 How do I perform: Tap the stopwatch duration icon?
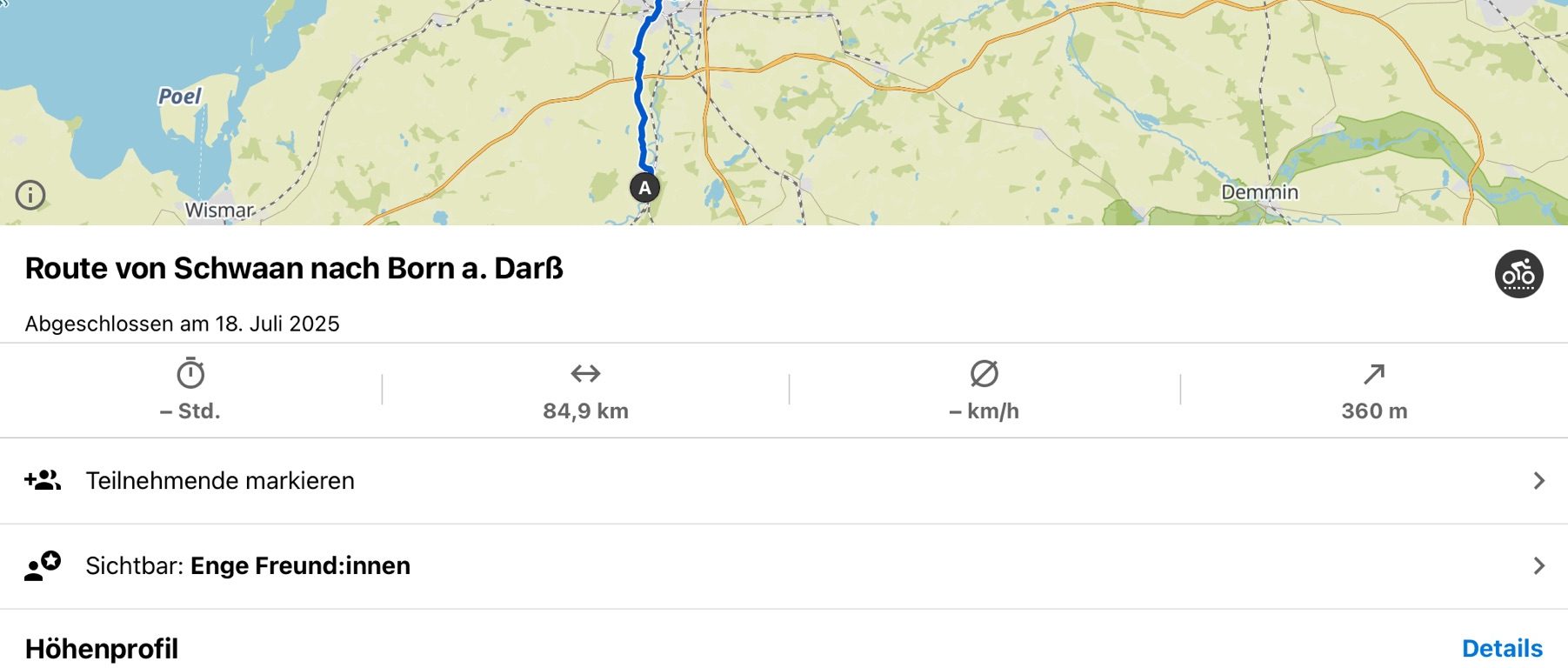click(x=190, y=373)
